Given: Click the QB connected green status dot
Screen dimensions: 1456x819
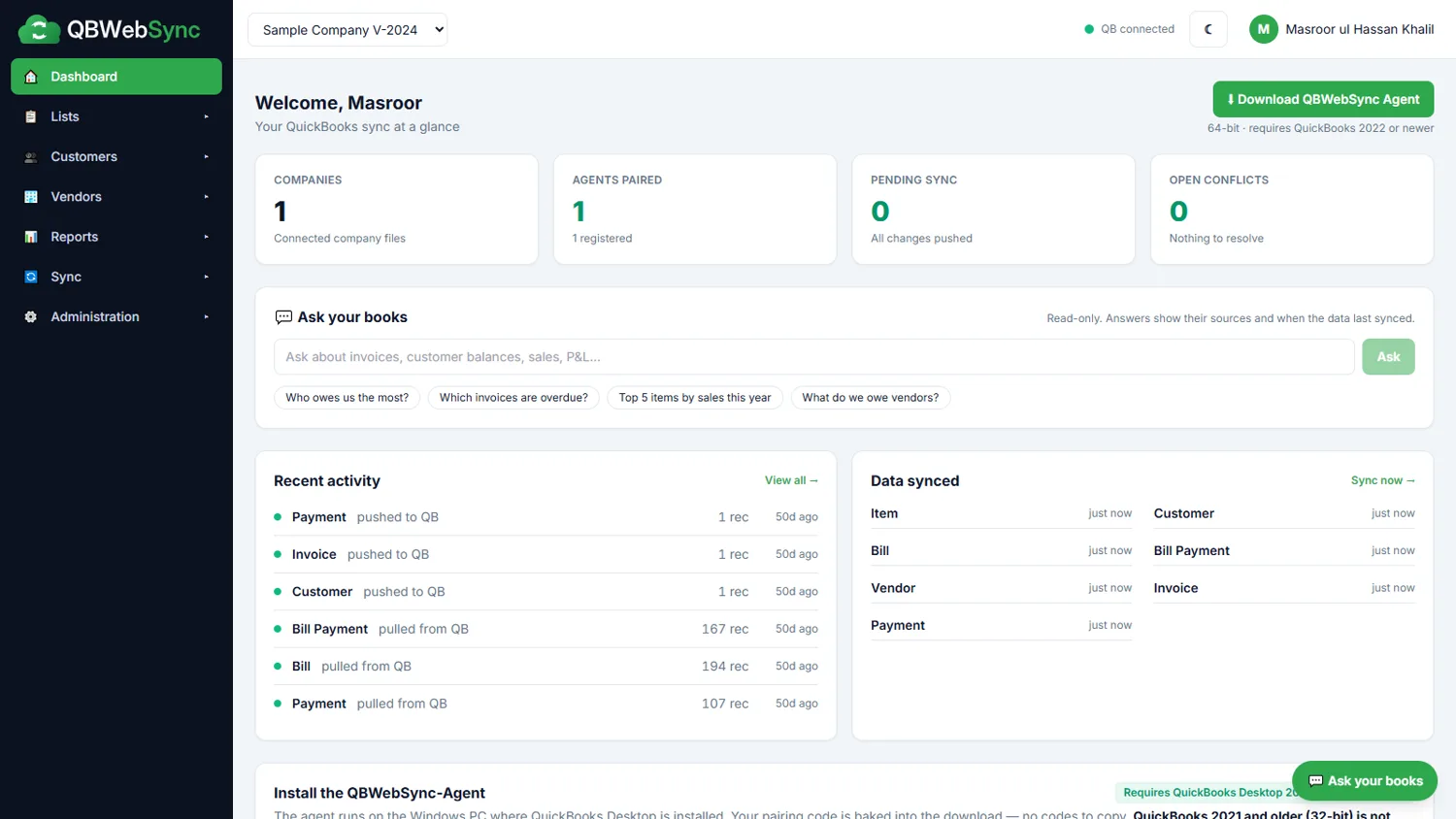Looking at the screenshot, I should [1089, 29].
